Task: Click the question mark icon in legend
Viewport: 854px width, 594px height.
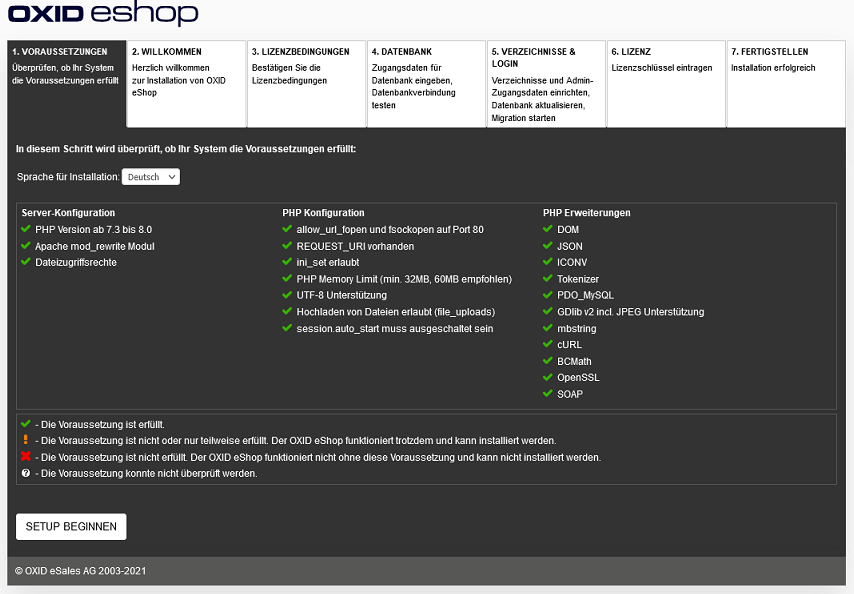Action: pyautogui.click(x=26, y=473)
